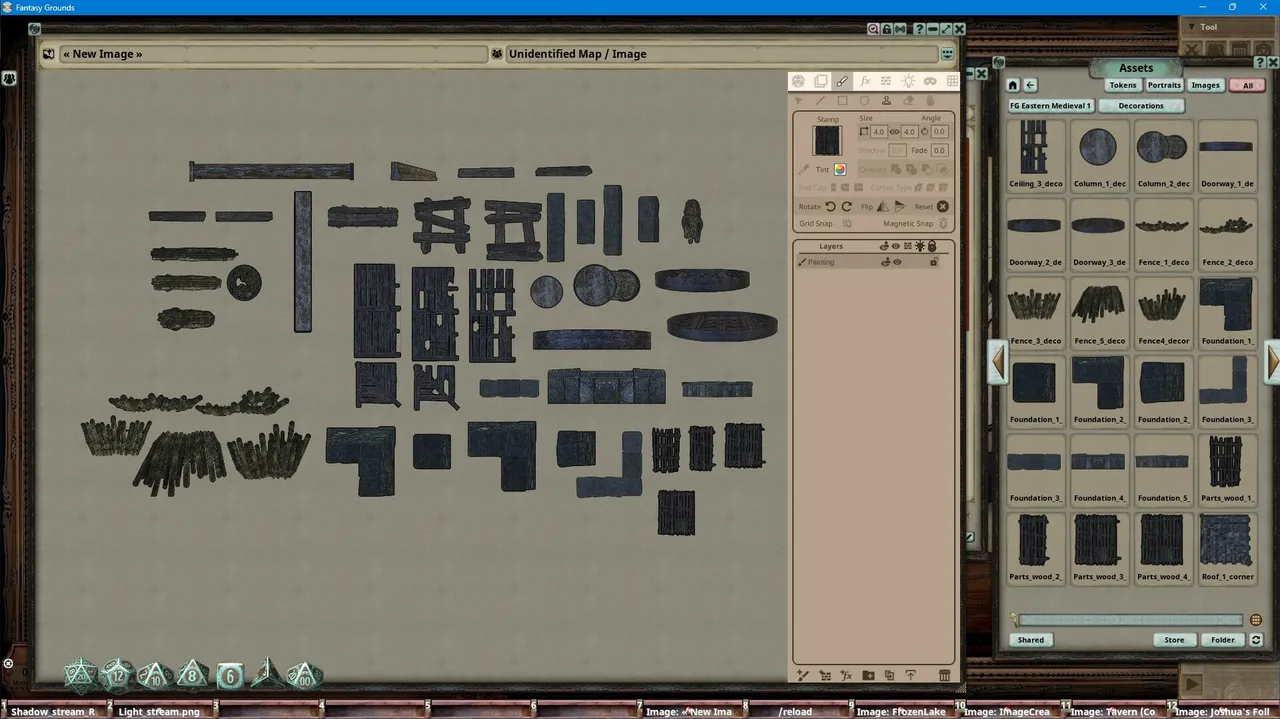Flip the stamp vertically

pyautogui.click(x=900, y=206)
